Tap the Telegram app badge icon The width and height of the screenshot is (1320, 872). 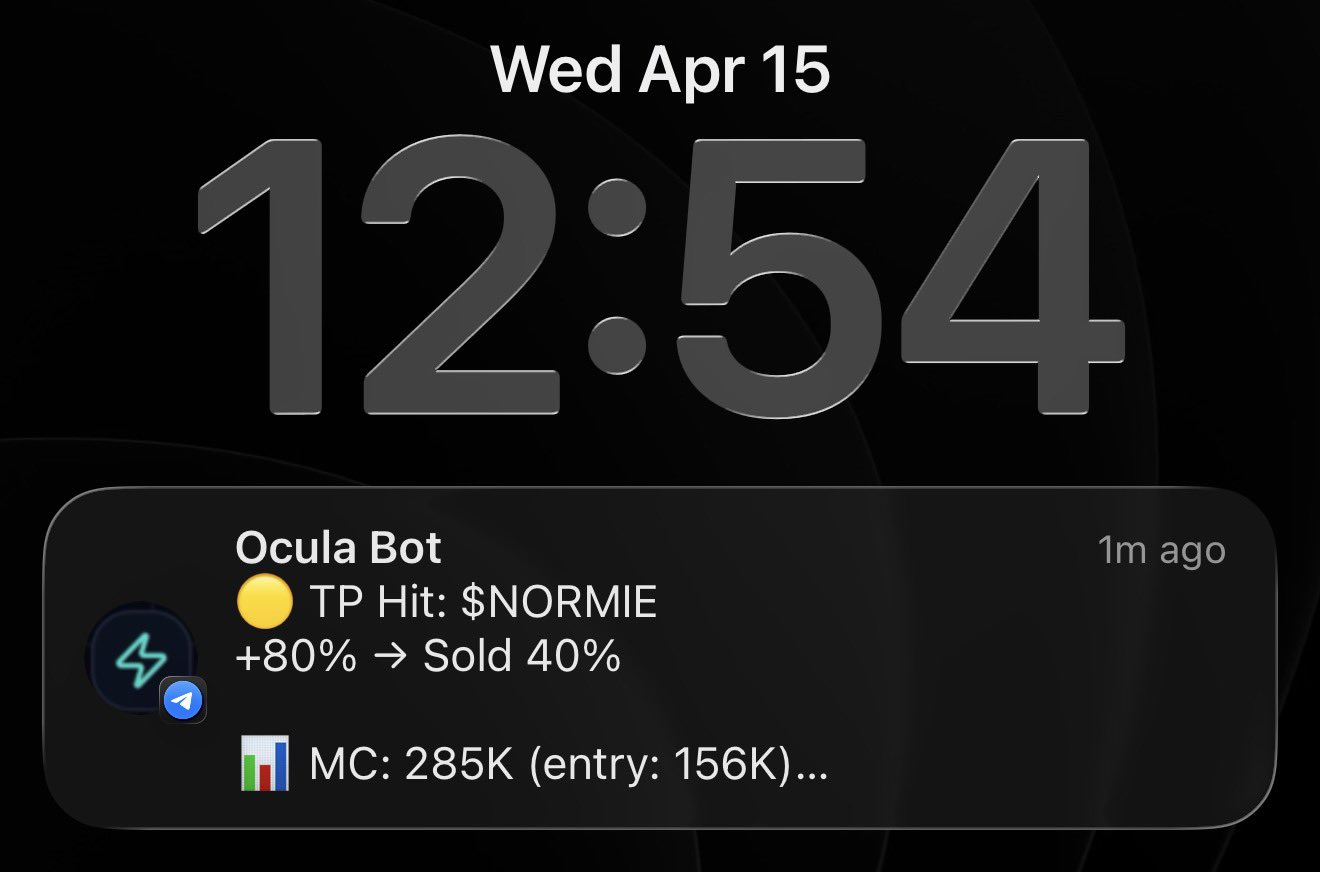[182, 701]
